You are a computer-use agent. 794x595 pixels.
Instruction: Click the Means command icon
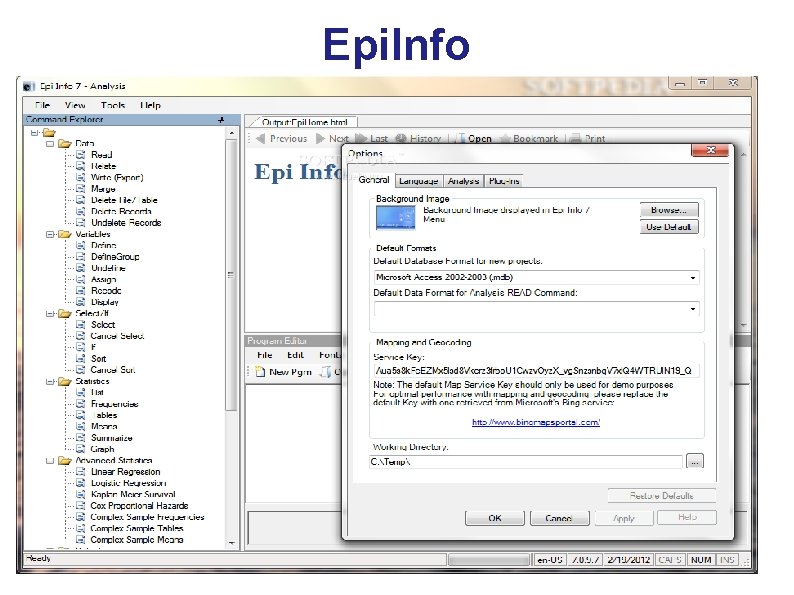tap(80, 426)
